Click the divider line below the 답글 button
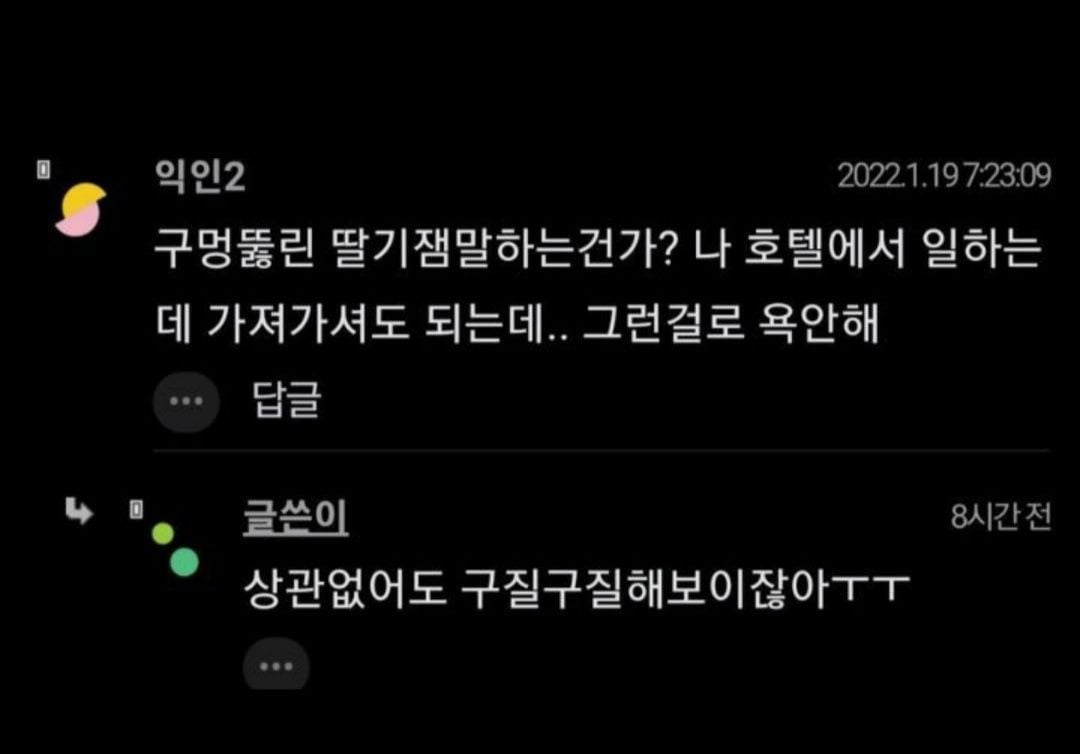The width and height of the screenshot is (1080, 754). [601, 451]
